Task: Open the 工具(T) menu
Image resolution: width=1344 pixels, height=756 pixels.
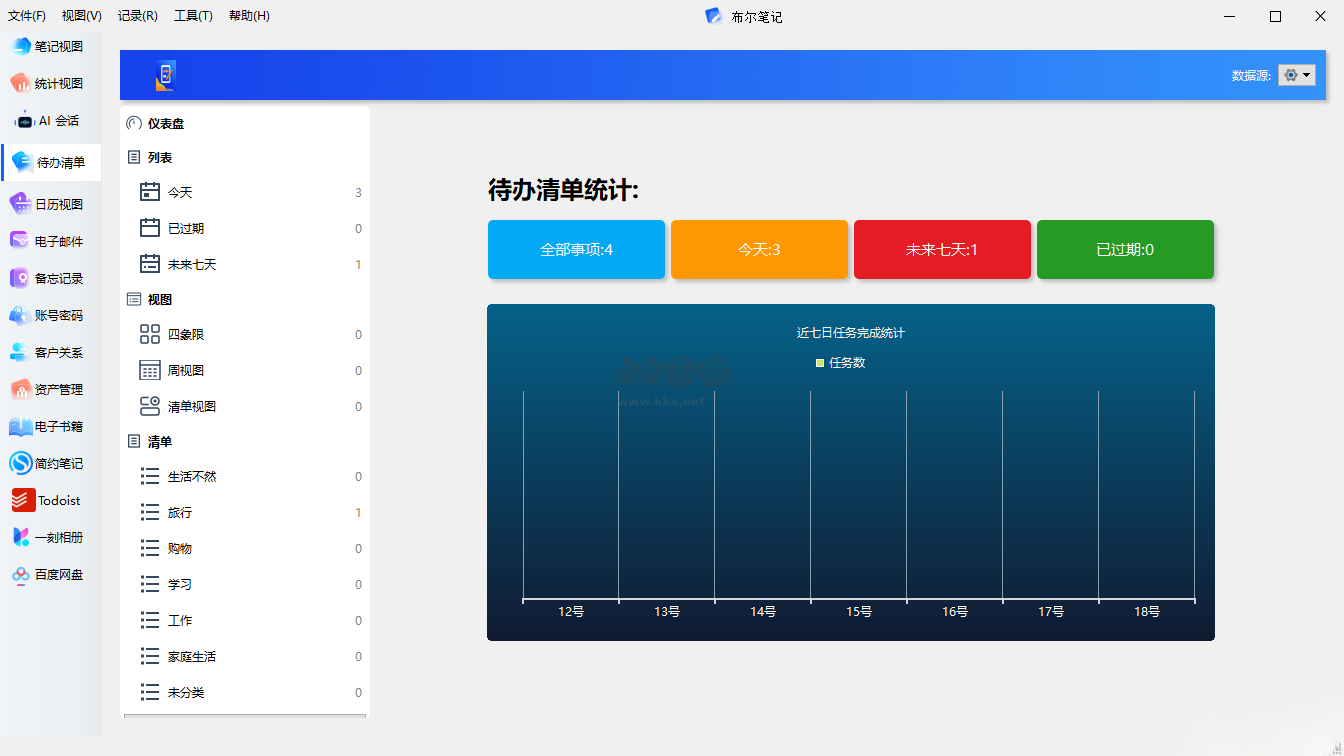Action: [x=193, y=16]
